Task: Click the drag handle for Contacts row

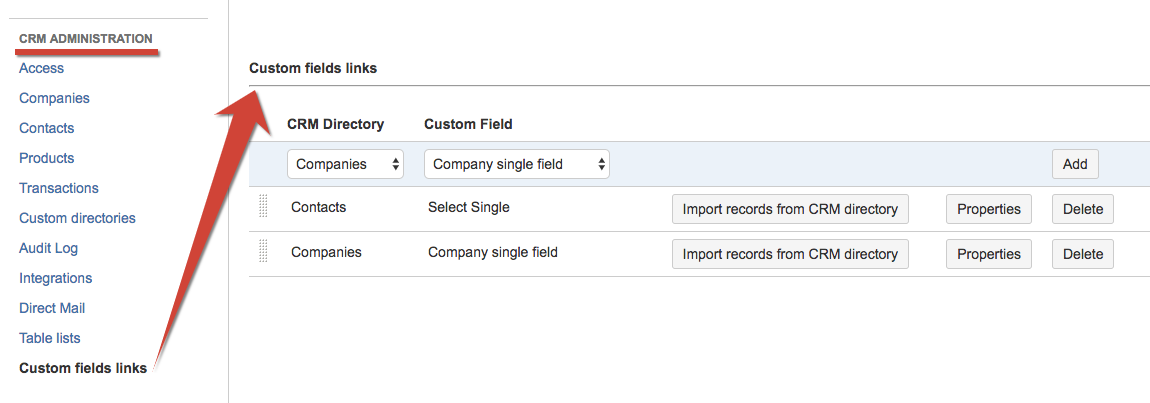Action: click(x=264, y=208)
